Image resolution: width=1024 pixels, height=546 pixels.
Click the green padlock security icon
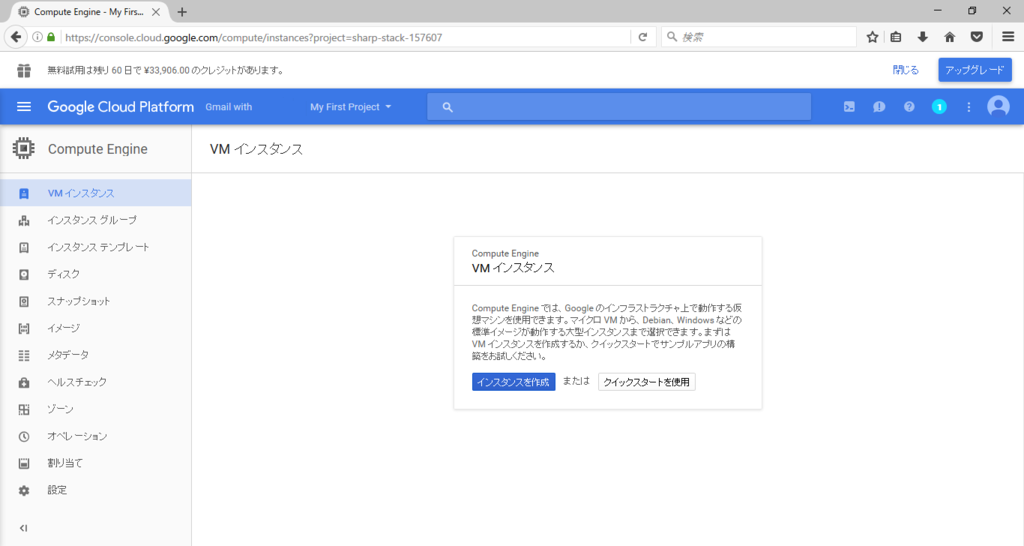[51, 37]
